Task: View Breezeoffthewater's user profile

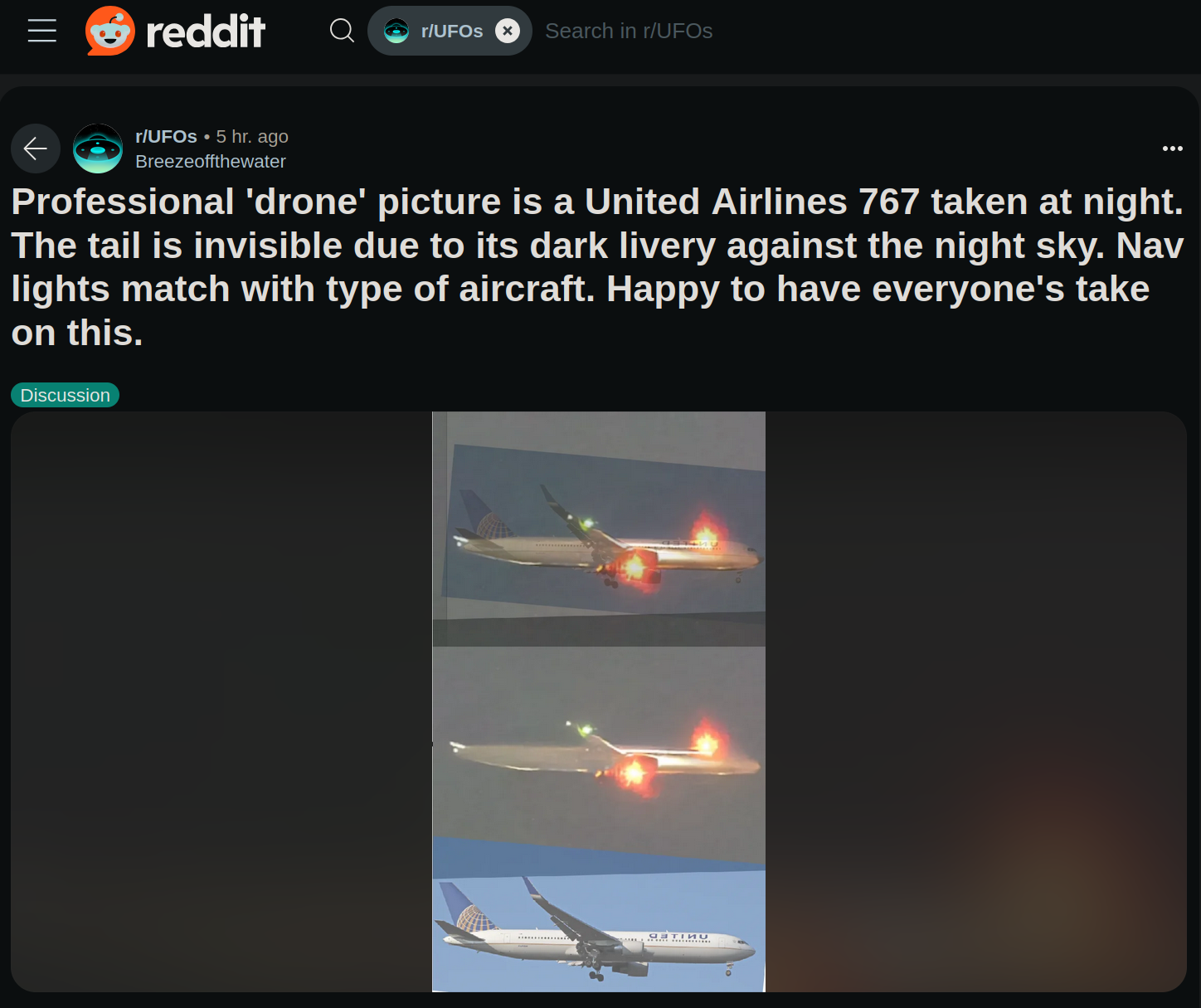Action: [211, 161]
